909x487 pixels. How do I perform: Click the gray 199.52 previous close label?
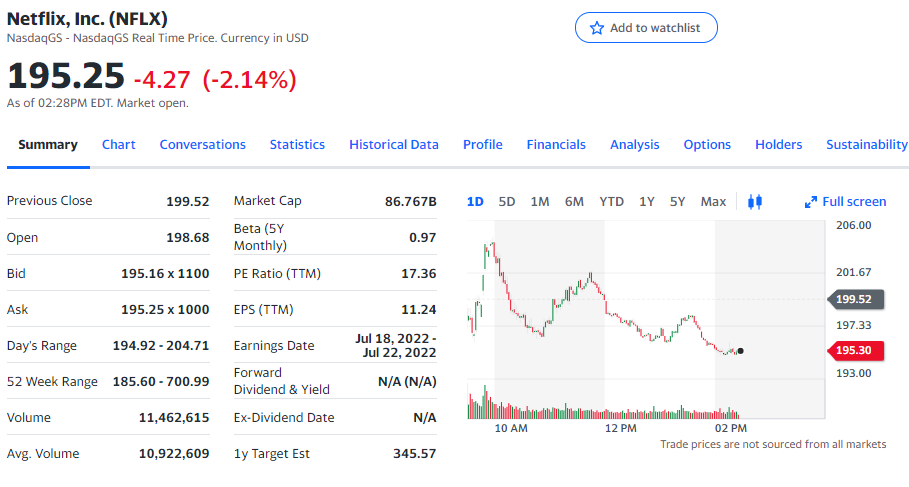coord(856,299)
